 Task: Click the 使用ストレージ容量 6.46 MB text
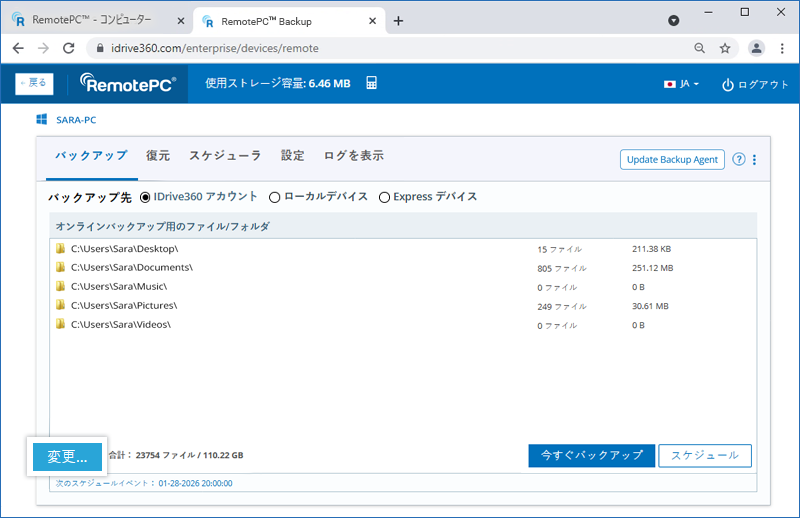click(278, 83)
